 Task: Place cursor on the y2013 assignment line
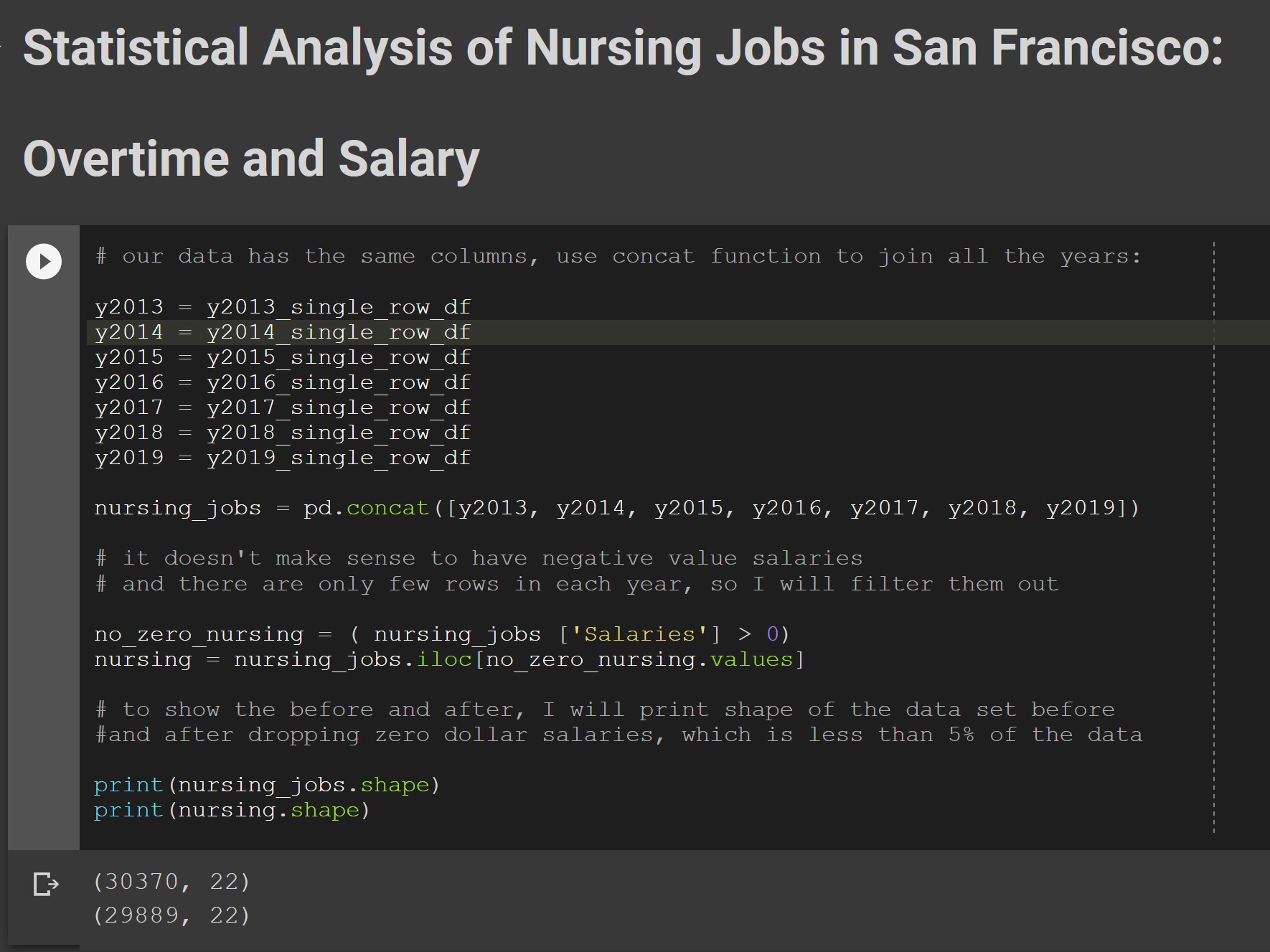coord(282,307)
